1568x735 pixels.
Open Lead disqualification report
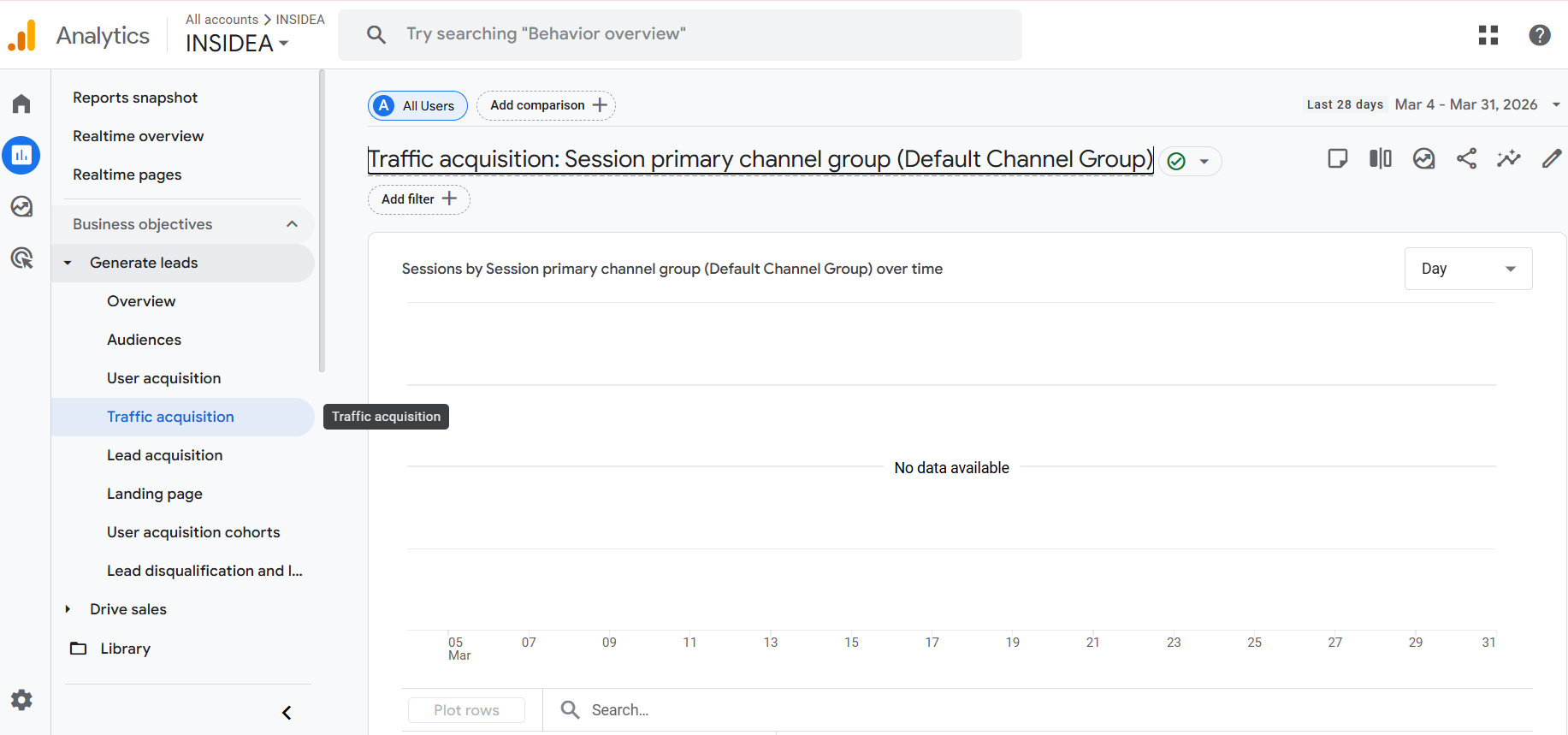click(204, 571)
